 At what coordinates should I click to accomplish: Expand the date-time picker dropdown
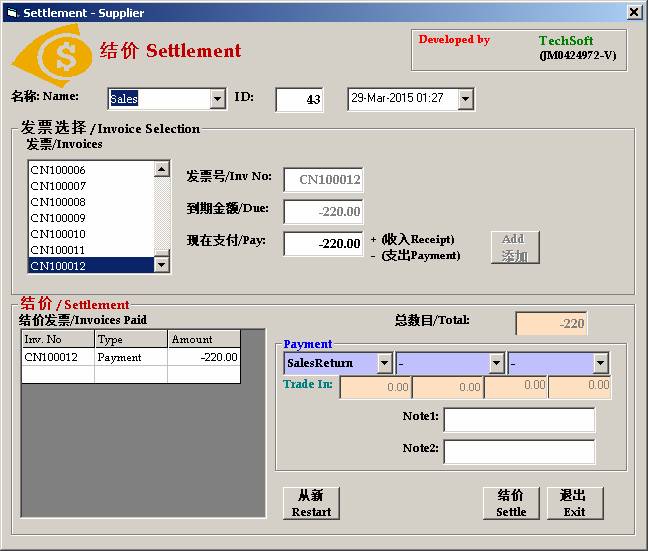point(465,99)
